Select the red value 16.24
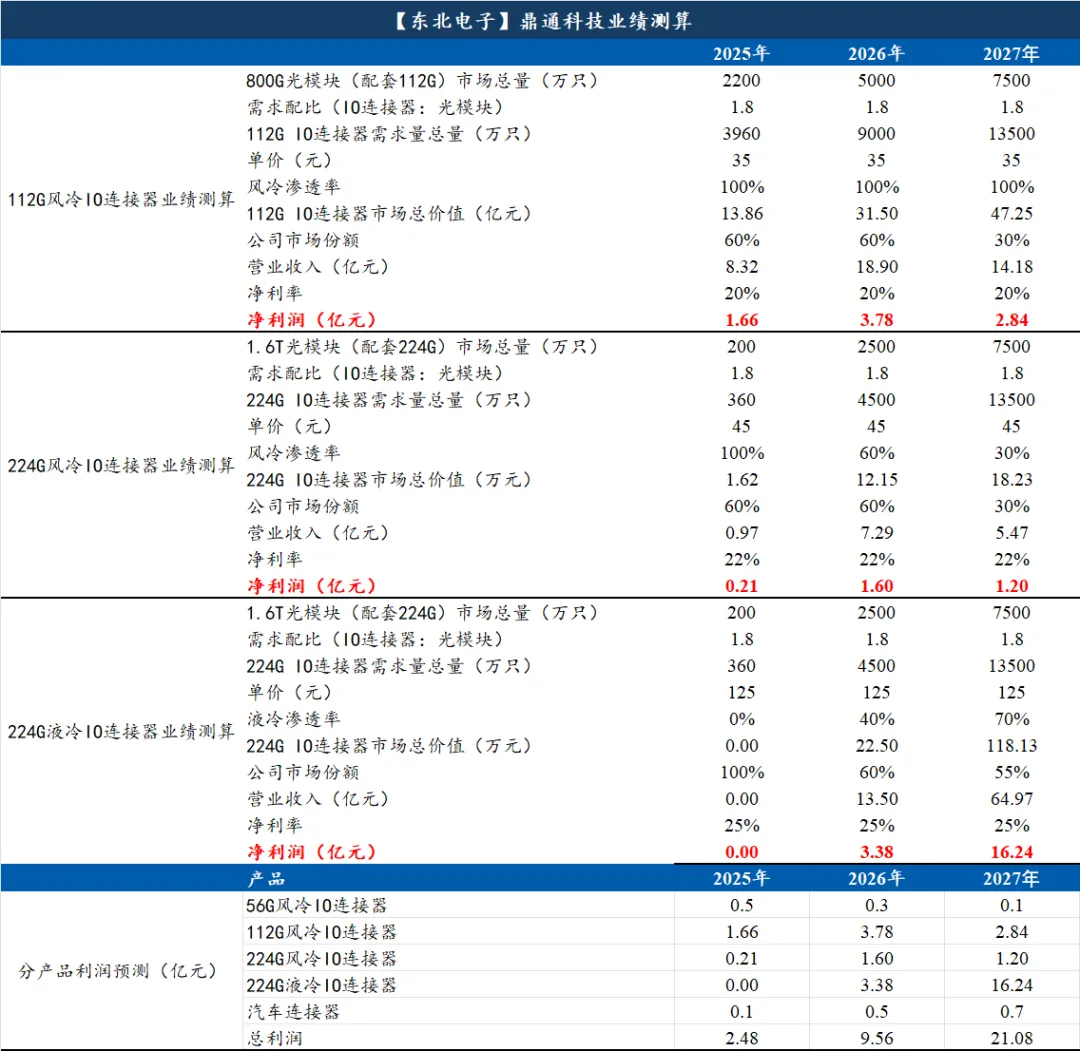Viewport: 1080px width, 1051px height. click(1012, 852)
